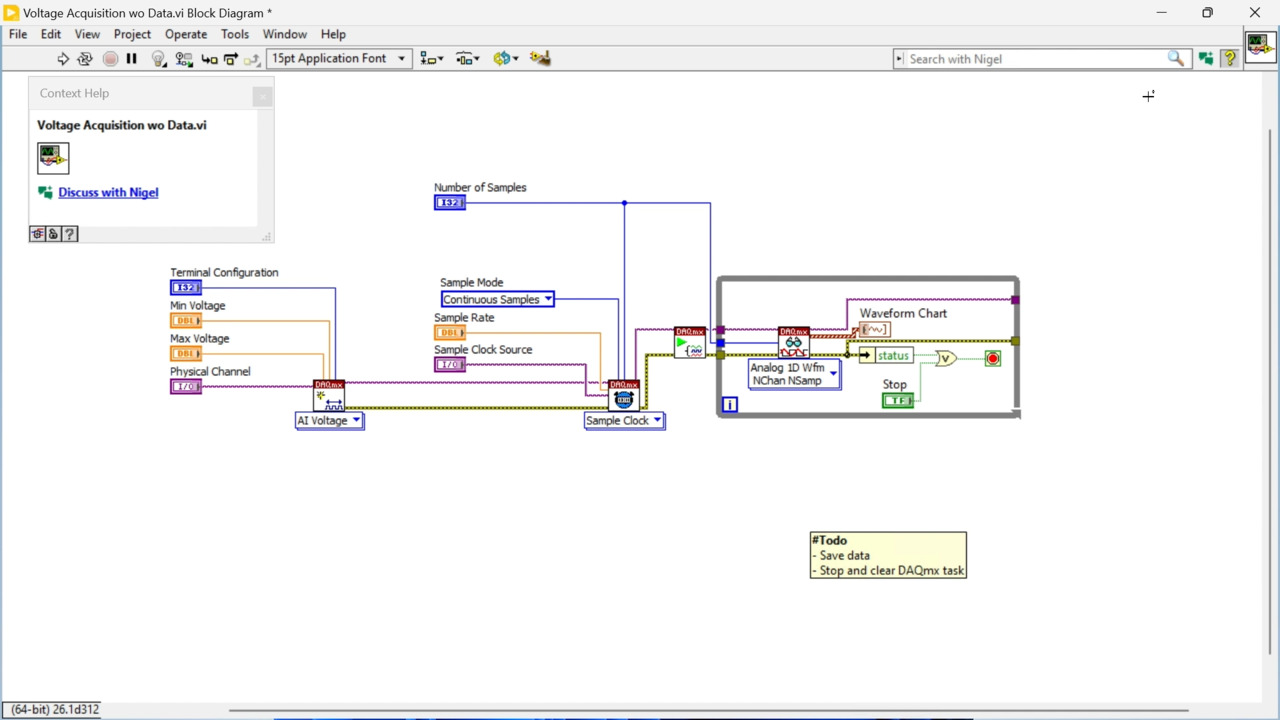The width and height of the screenshot is (1280, 720).
Task: Toggle Retain Wire Values button
Action: click(183, 59)
